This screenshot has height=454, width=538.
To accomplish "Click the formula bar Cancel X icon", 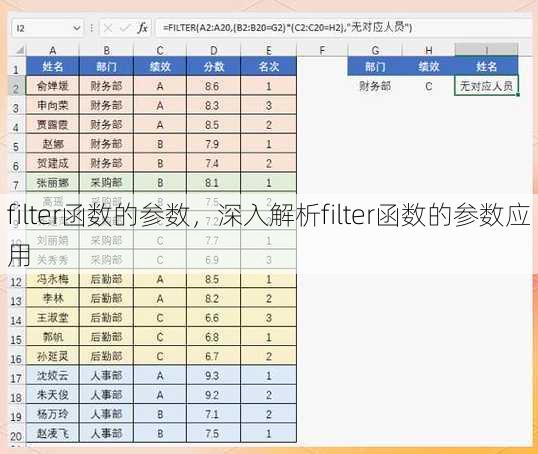I will 108,28.
